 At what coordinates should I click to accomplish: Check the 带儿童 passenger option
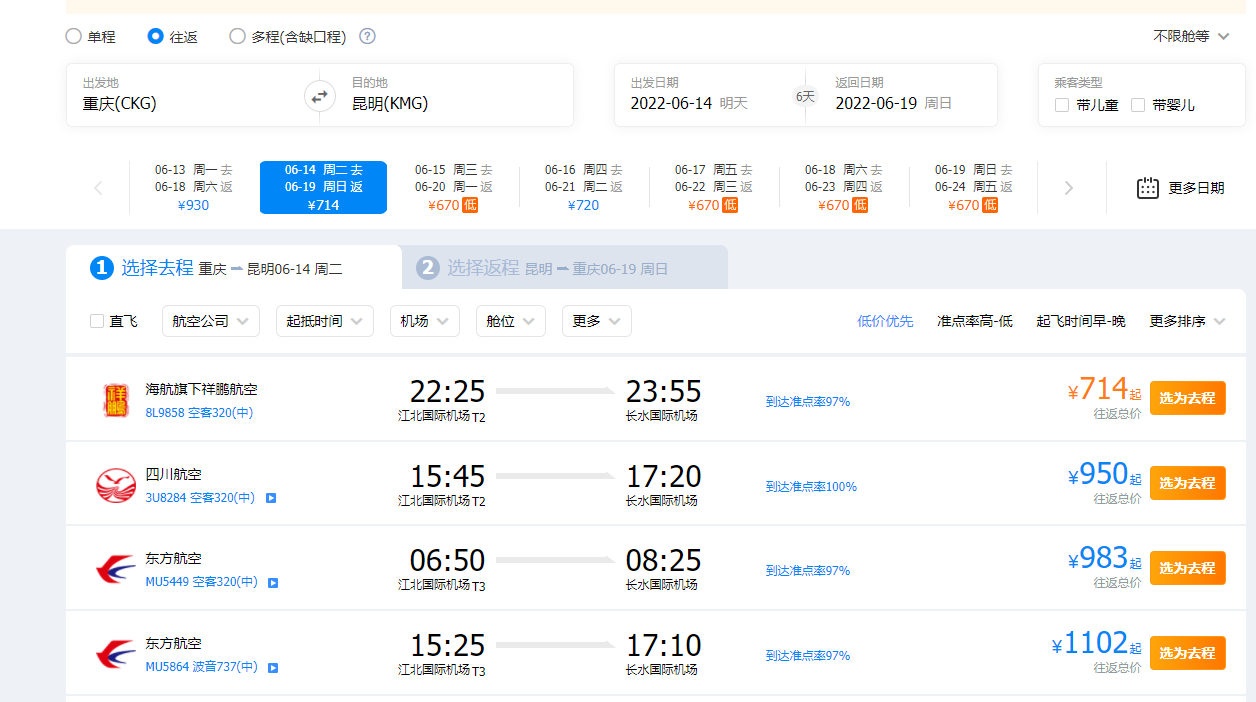coord(1062,105)
